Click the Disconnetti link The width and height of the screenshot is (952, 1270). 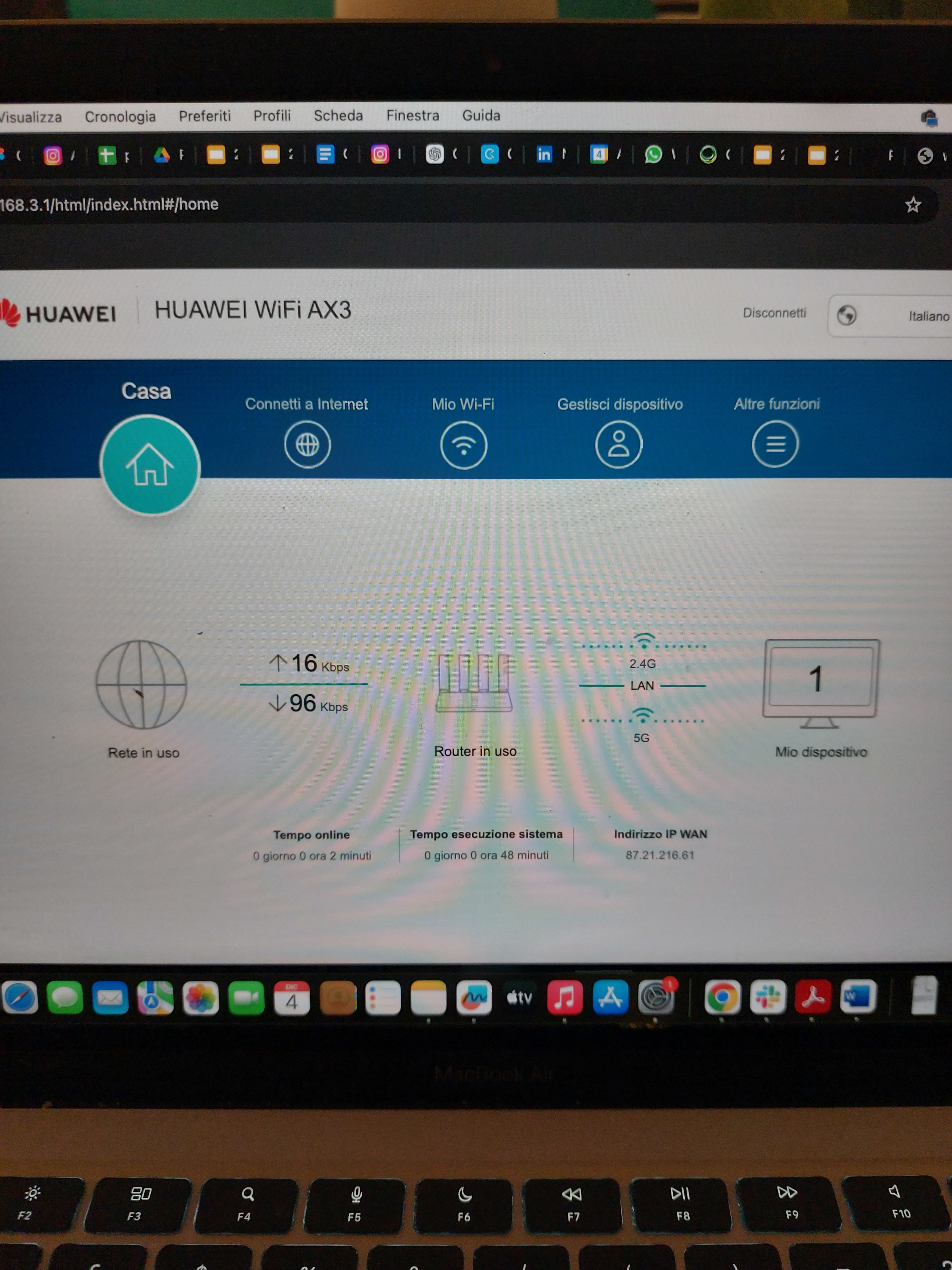(x=775, y=313)
